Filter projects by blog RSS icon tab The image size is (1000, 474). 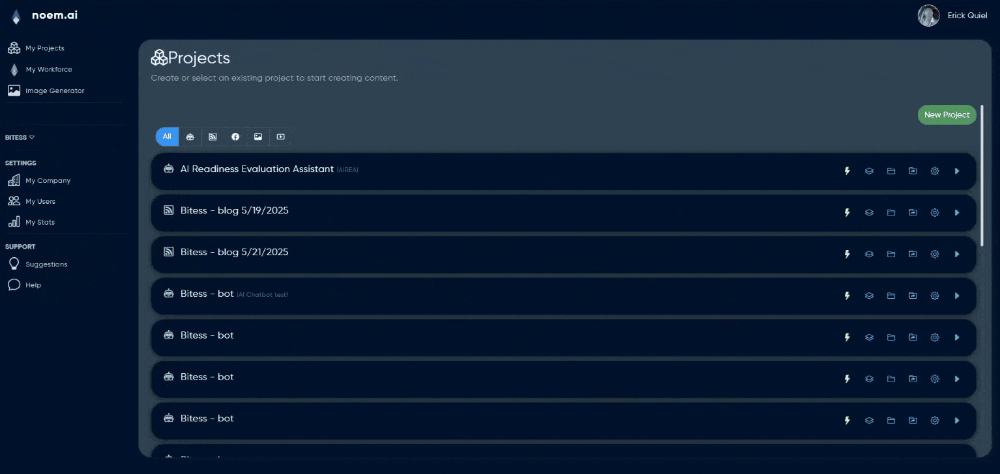click(212, 137)
